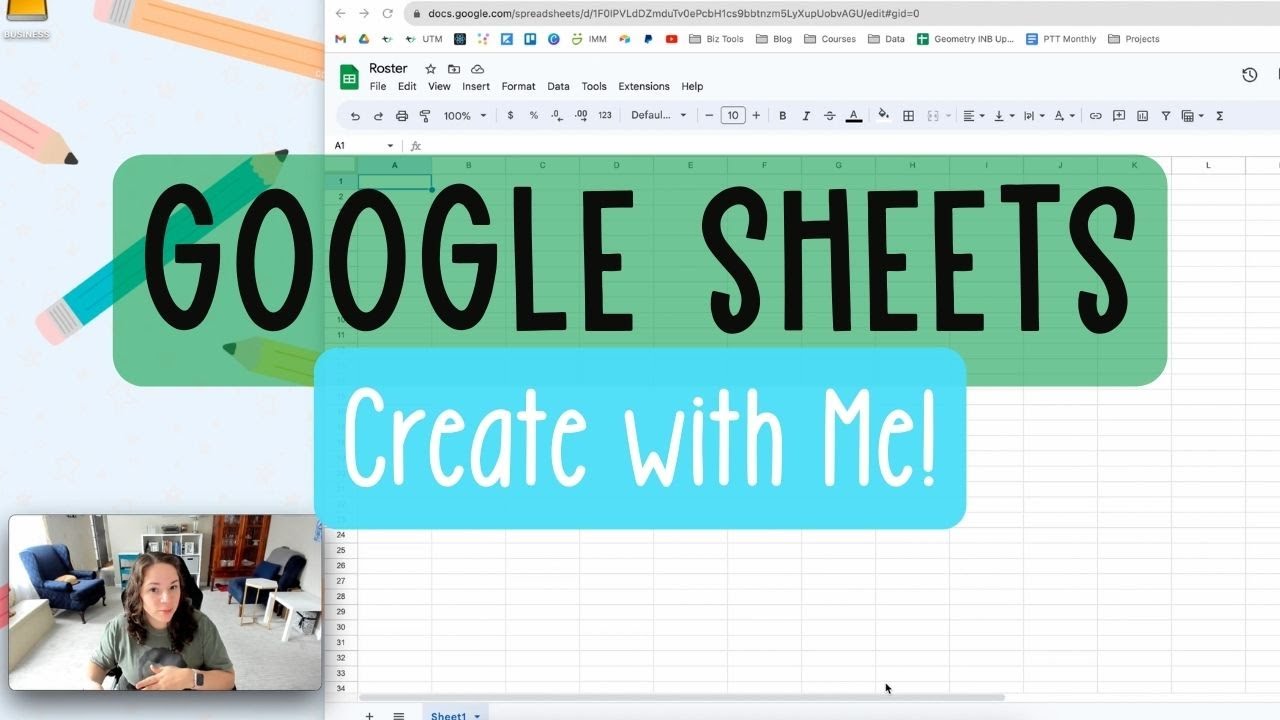
Task: Open the Biz Tools bookmark folder
Action: pos(716,39)
